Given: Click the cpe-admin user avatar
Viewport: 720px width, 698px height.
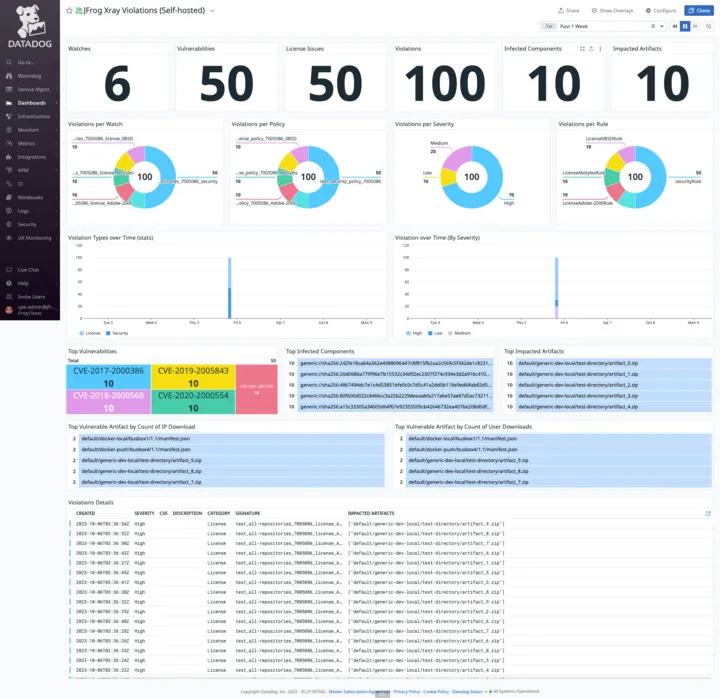Looking at the screenshot, I should click(x=9, y=310).
